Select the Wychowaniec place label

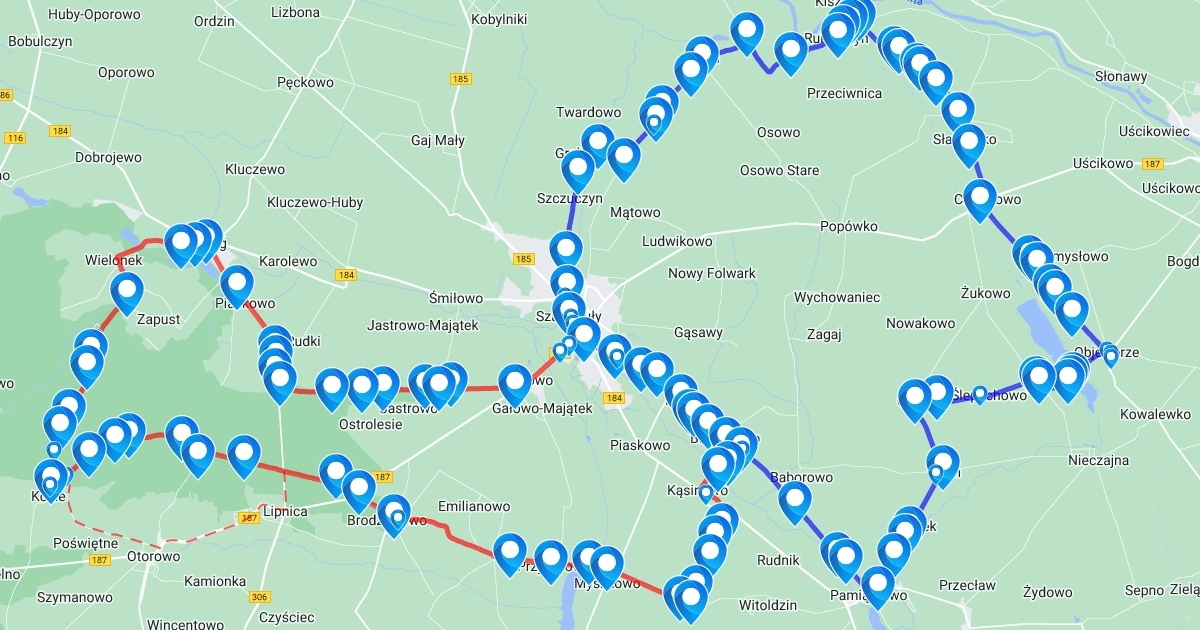click(837, 297)
